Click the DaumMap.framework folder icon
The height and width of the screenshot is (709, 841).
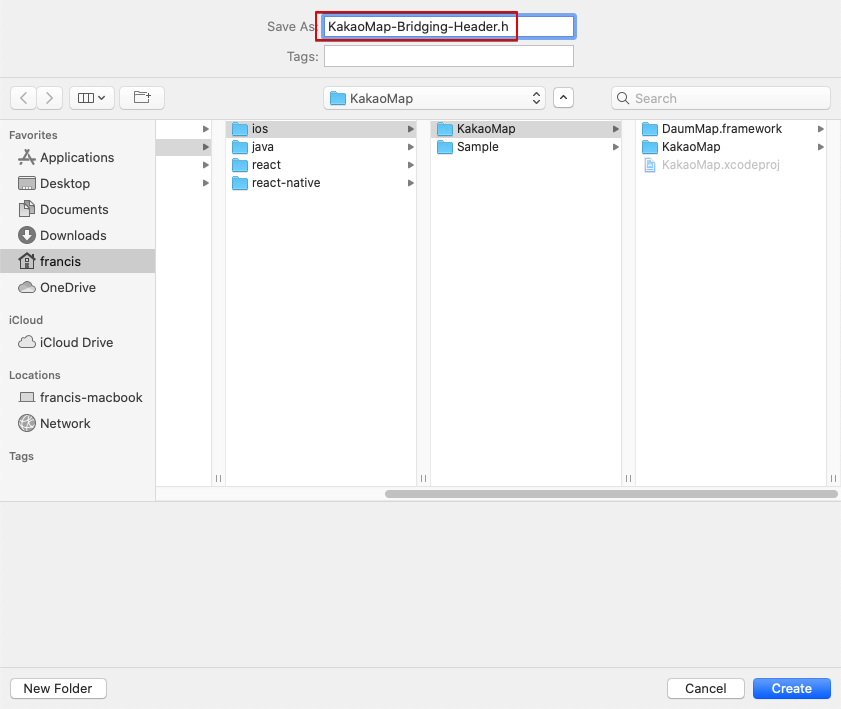click(x=650, y=129)
